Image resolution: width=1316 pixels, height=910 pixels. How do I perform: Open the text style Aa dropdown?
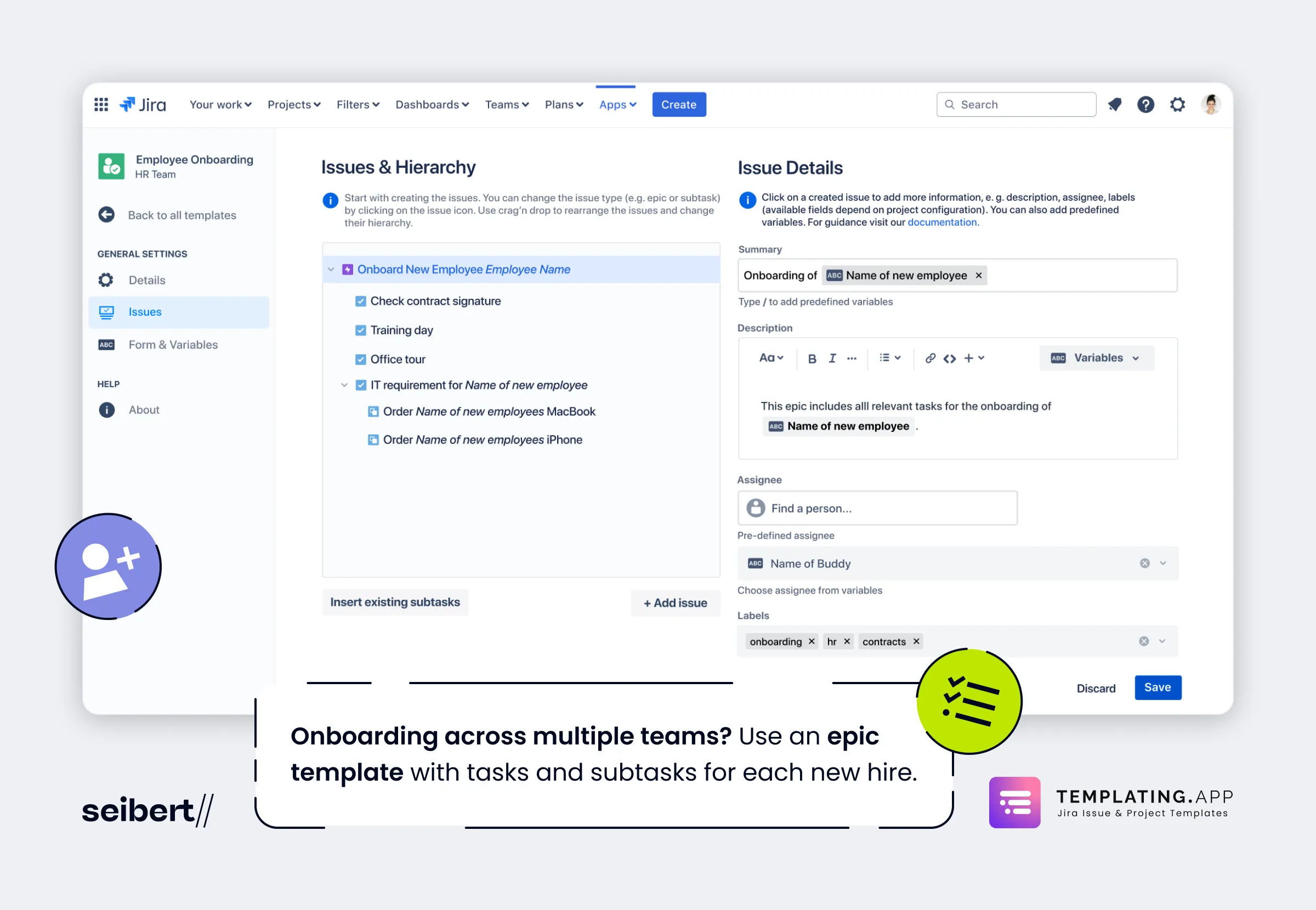[771, 358]
